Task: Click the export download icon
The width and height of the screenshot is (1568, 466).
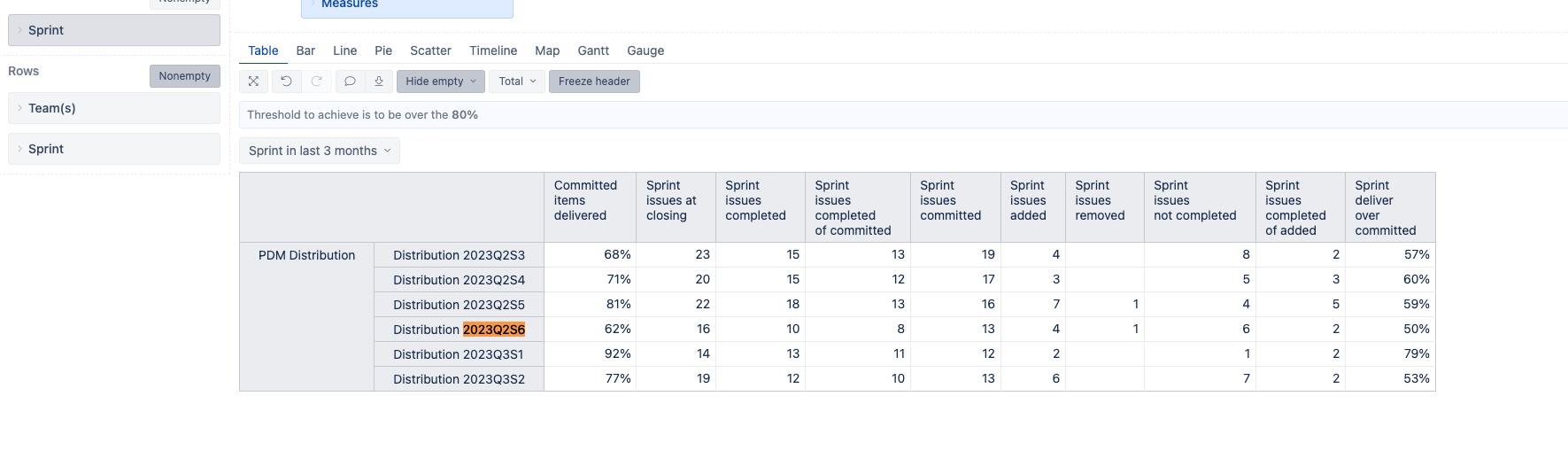Action: point(379,82)
